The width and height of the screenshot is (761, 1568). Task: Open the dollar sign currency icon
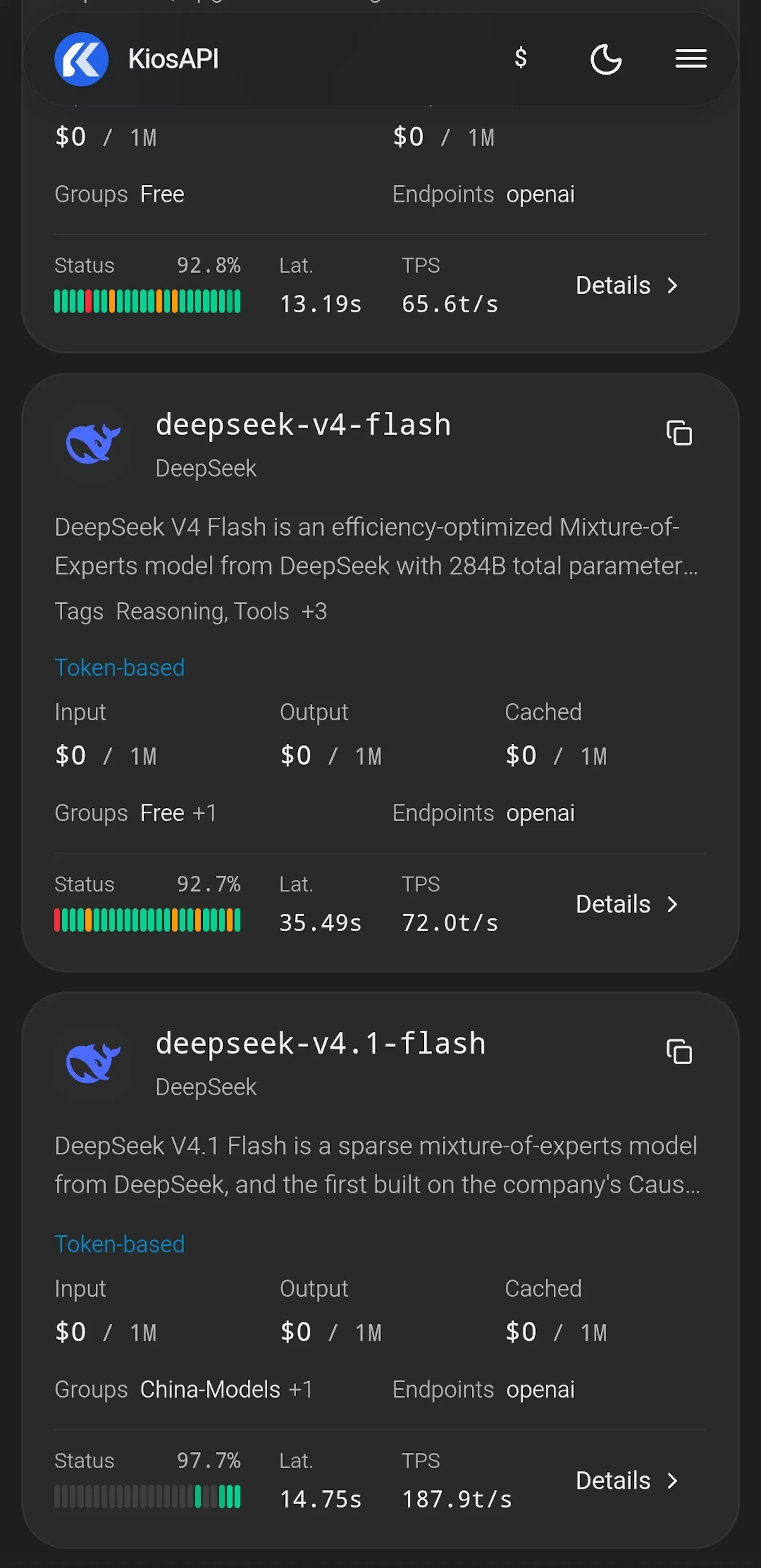pyautogui.click(x=520, y=58)
